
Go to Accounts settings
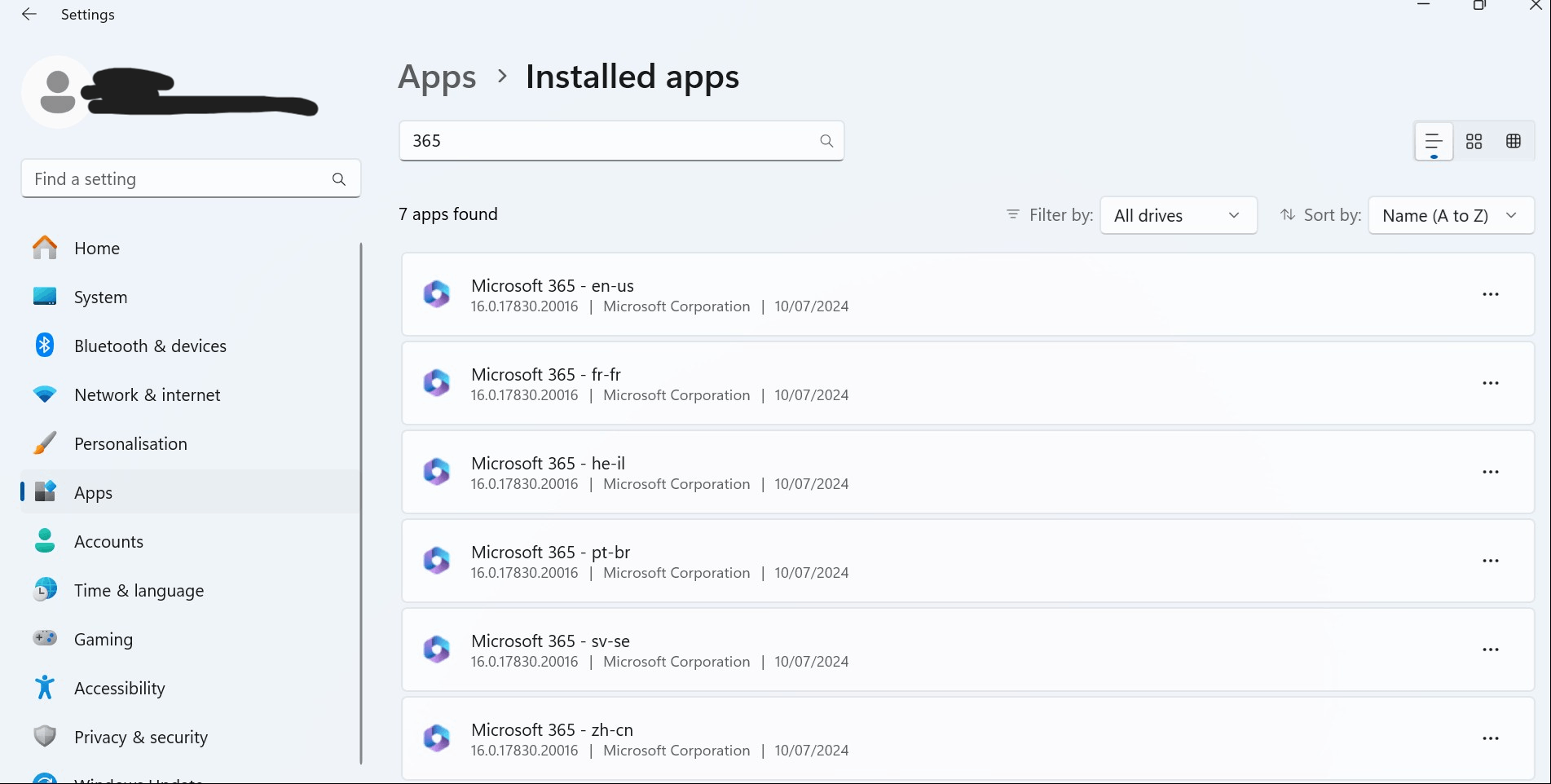pyautogui.click(x=191, y=541)
